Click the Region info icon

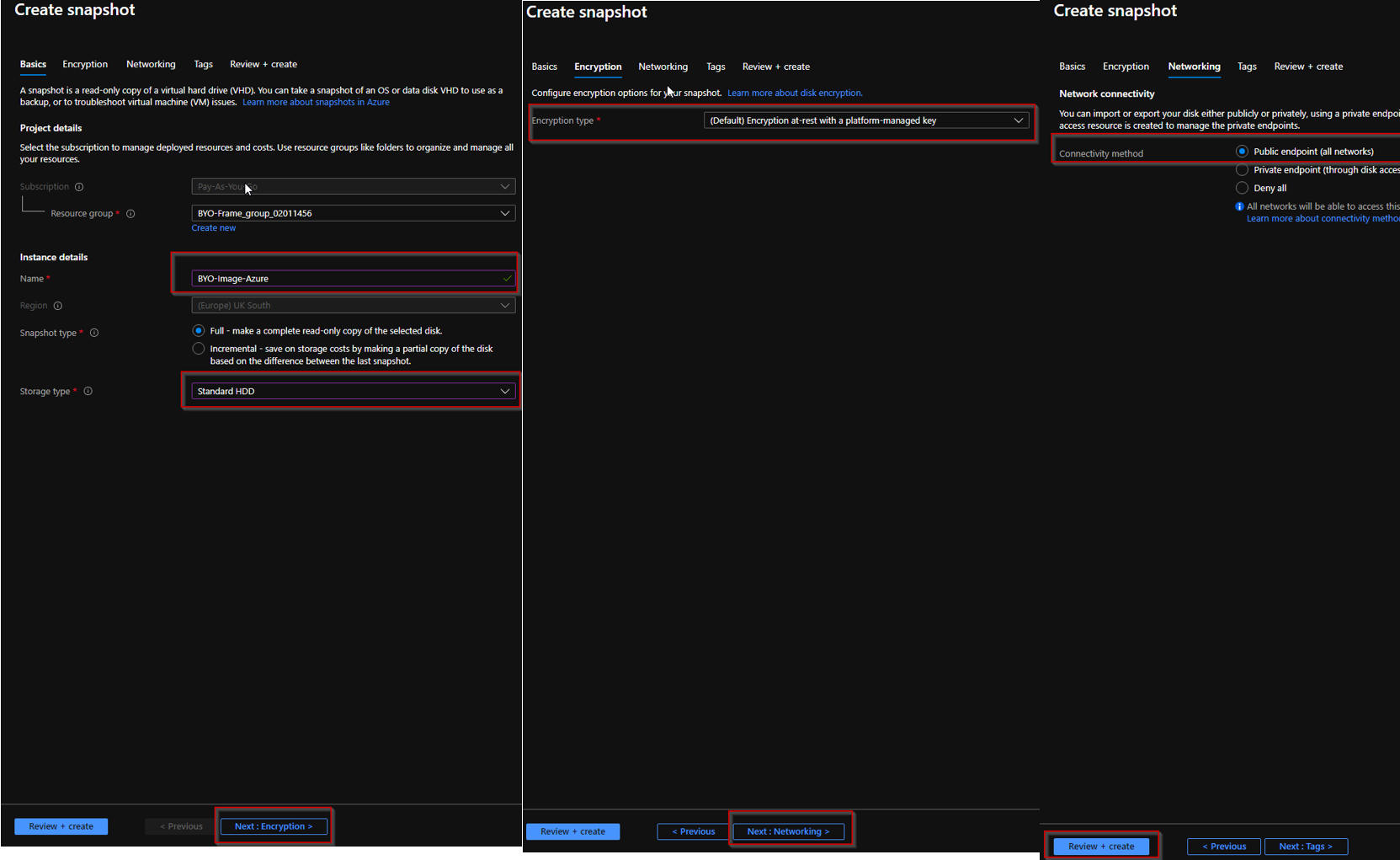pos(59,305)
